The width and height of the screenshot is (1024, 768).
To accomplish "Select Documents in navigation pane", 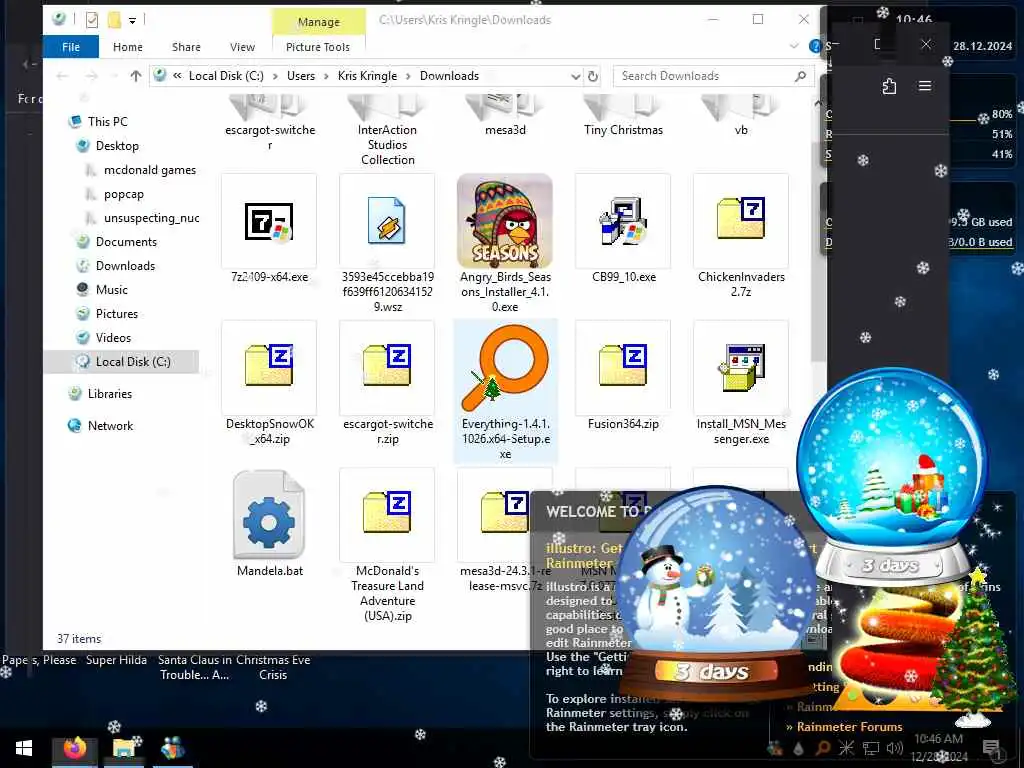I will tap(126, 242).
